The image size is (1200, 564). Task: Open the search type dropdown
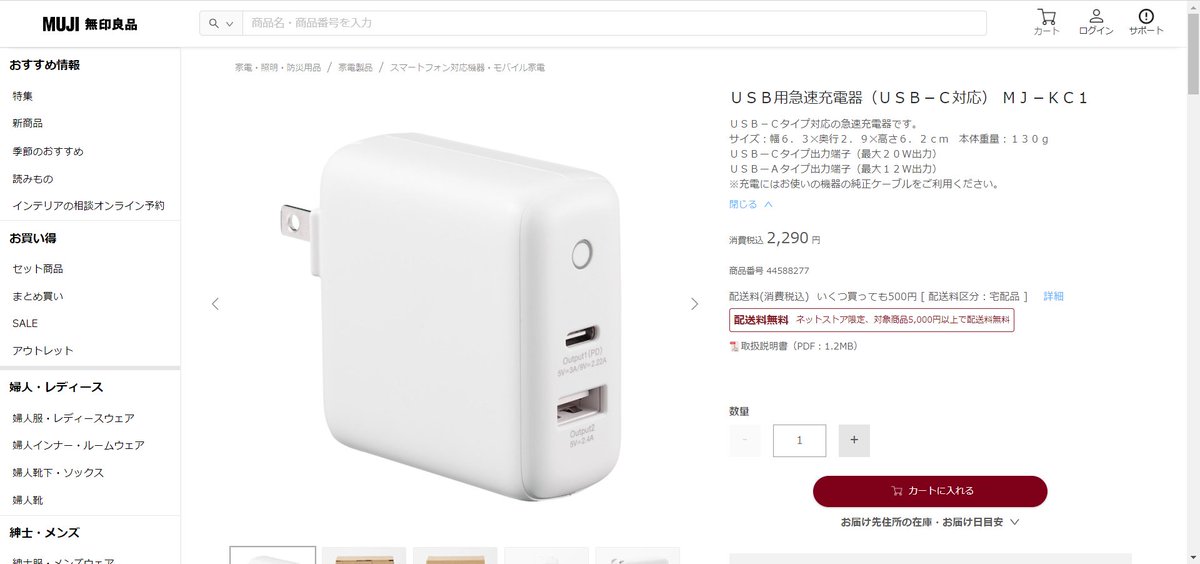(x=221, y=23)
